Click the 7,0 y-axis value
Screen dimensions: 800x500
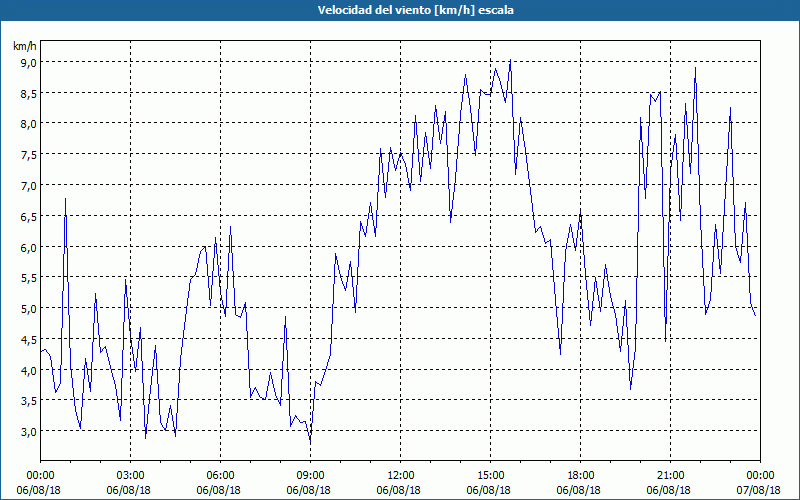click(x=30, y=186)
